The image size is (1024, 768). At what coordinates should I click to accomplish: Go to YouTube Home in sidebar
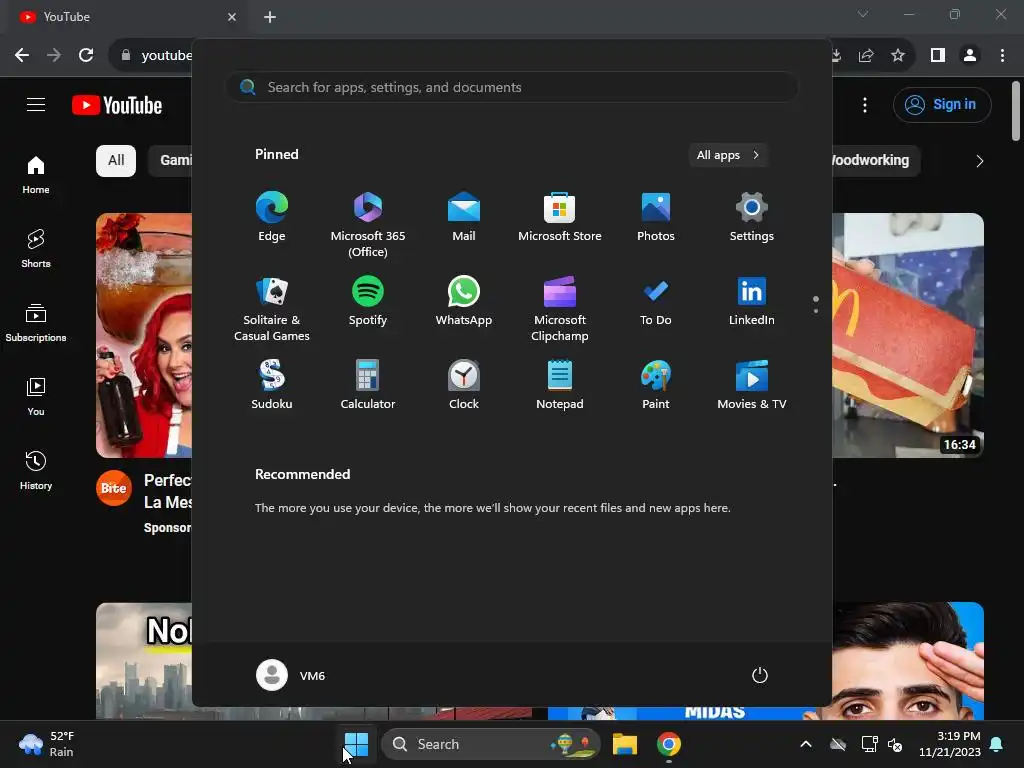36,175
